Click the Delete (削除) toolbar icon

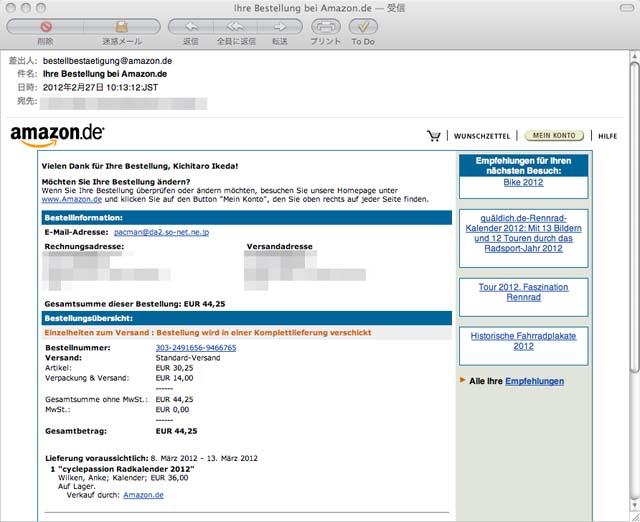click(46, 27)
